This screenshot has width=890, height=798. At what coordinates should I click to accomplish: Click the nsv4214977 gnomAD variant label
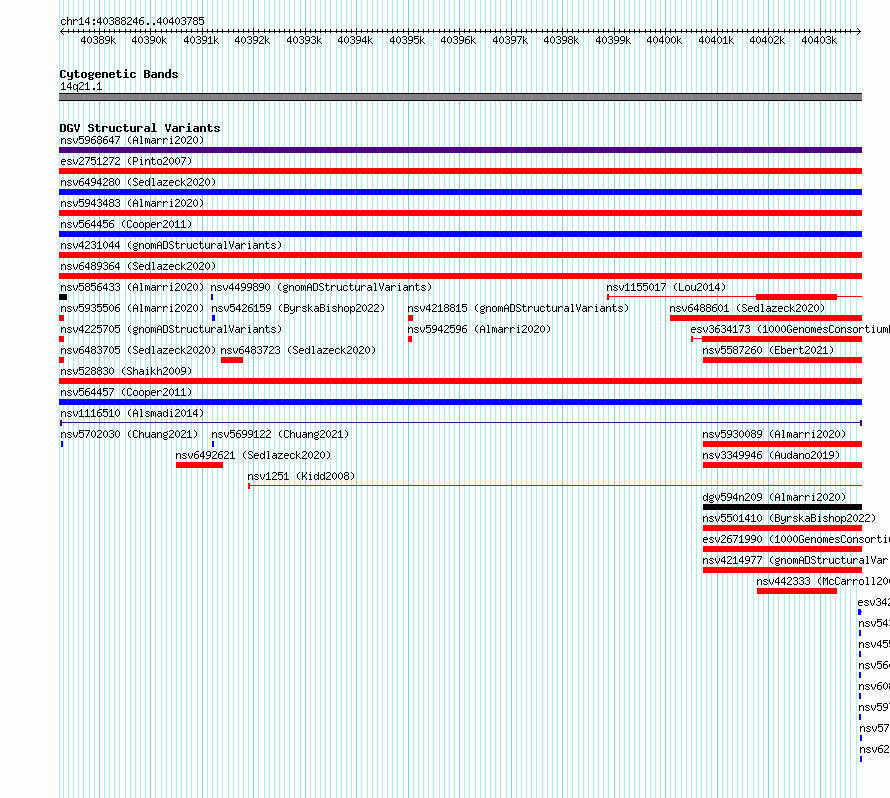coord(796,560)
